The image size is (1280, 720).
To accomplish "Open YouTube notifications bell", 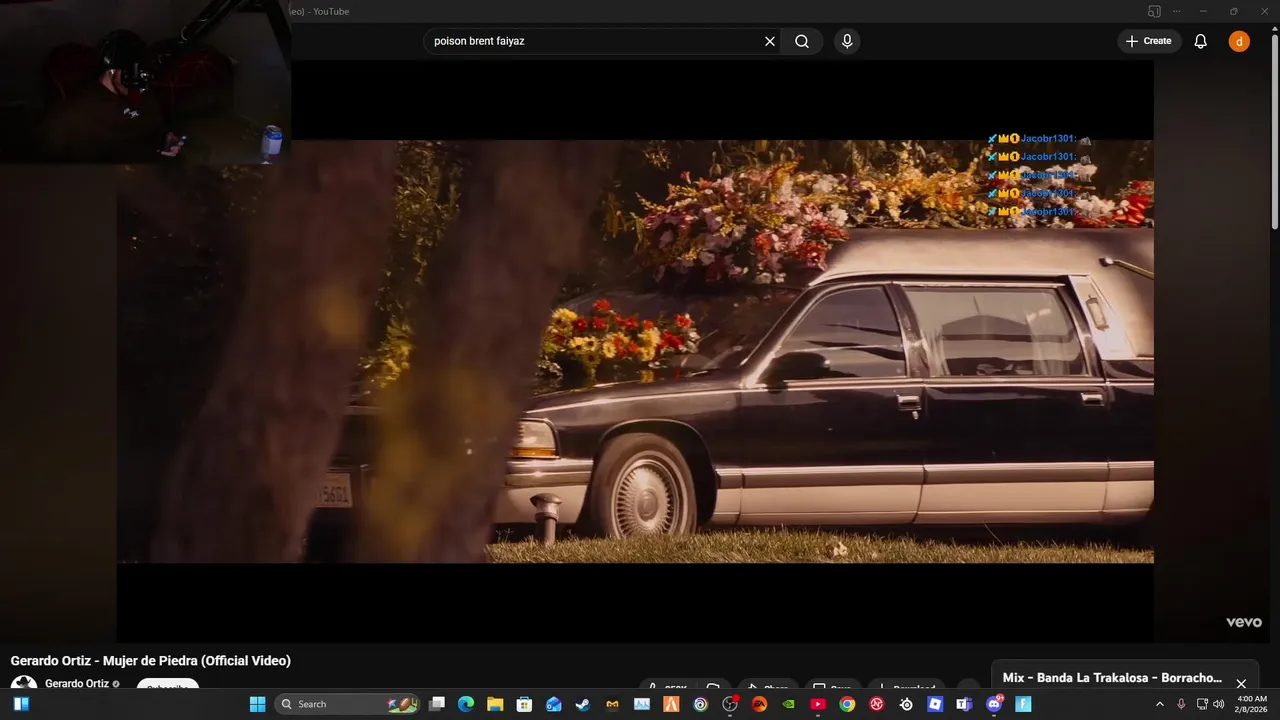I will click(1201, 41).
